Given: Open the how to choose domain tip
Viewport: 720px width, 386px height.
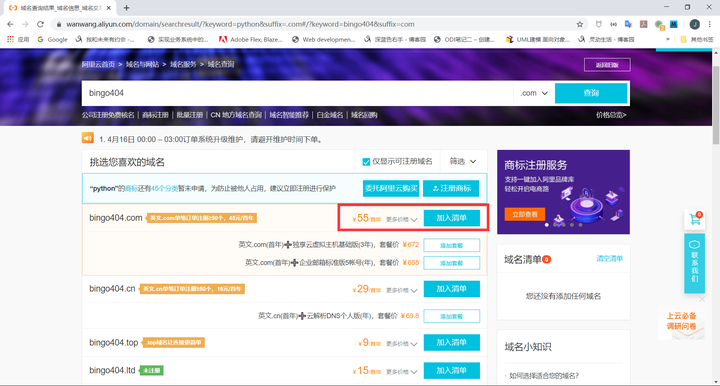Looking at the screenshot, I should point(544,376).
